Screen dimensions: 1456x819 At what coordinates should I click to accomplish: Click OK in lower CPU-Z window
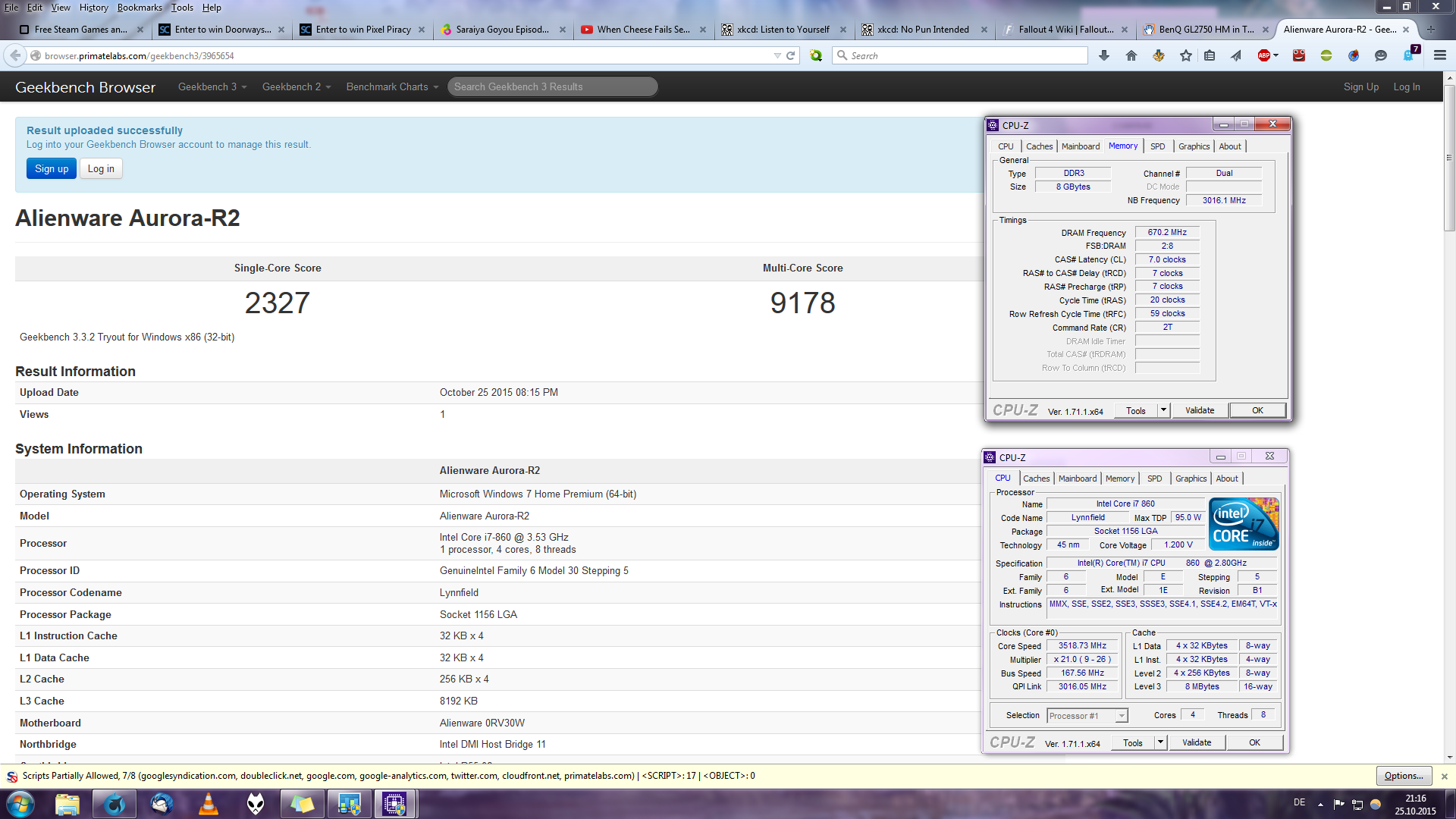[1254, 742]
